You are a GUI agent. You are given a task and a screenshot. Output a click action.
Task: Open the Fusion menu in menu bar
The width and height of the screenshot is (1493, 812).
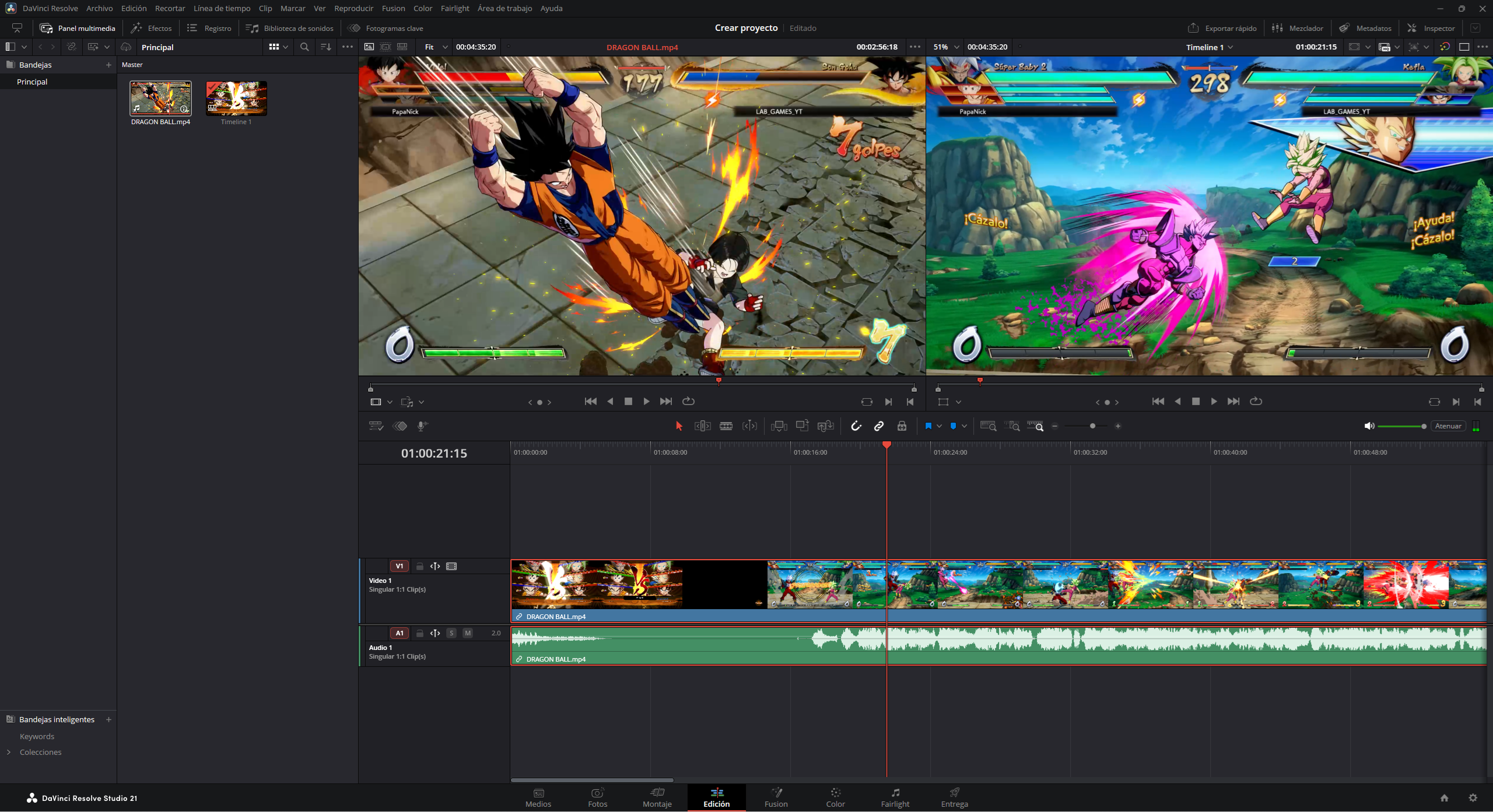click(394, 8)
